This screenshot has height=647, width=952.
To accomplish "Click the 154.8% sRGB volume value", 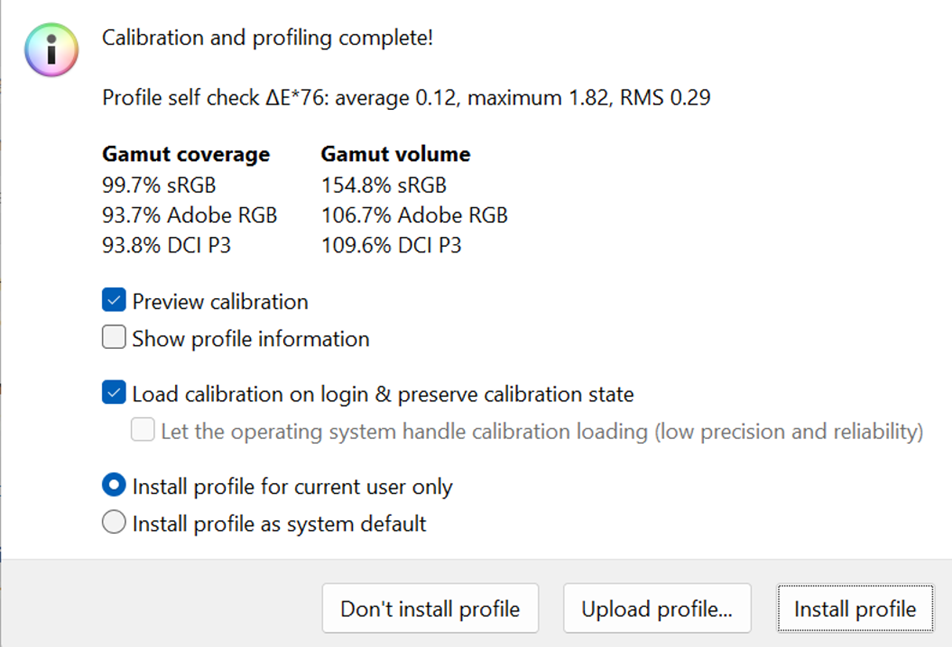I will pyautogui.click(x=383, y=185).
